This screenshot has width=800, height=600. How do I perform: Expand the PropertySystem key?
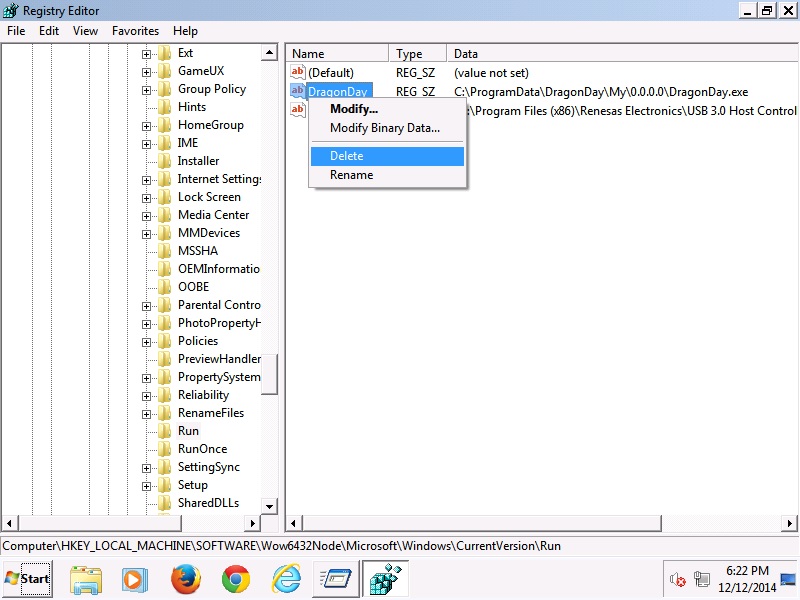(146, 378)
